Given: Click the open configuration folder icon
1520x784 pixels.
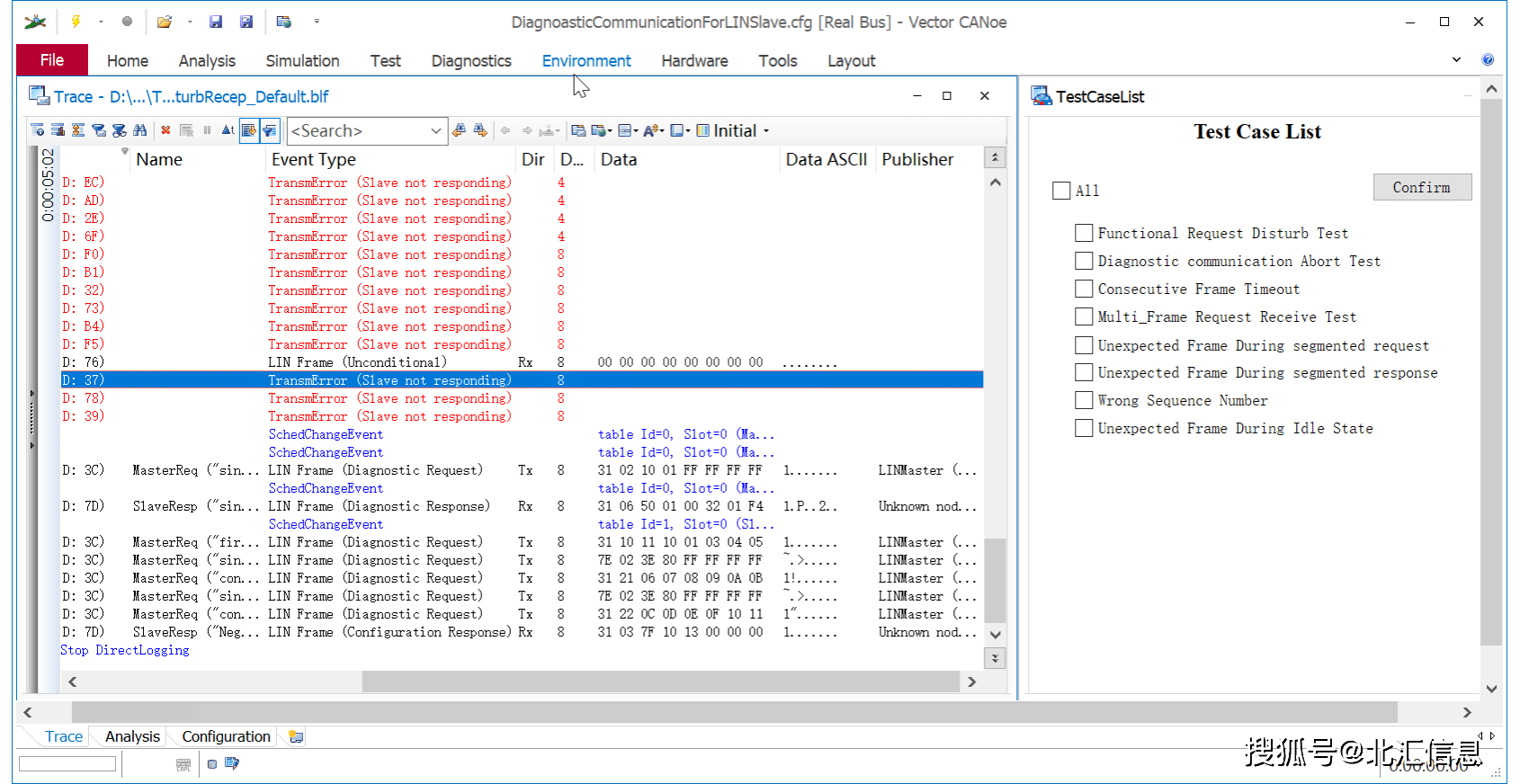Looking at the screenshot, I should pyautogui.click(x=164, y=22).
